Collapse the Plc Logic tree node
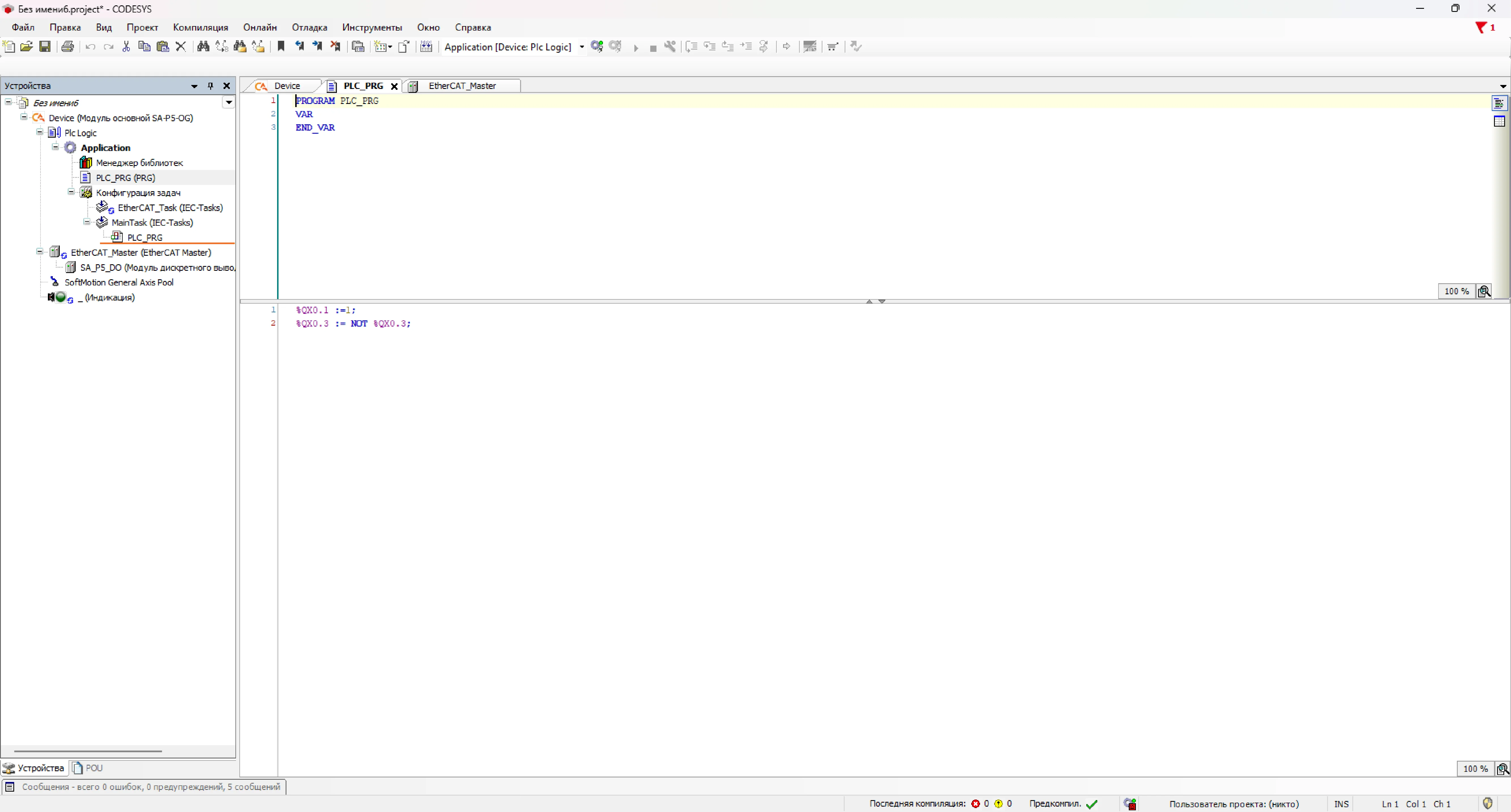This screenshot has width=1511, height=812. [x=40, y=132]
